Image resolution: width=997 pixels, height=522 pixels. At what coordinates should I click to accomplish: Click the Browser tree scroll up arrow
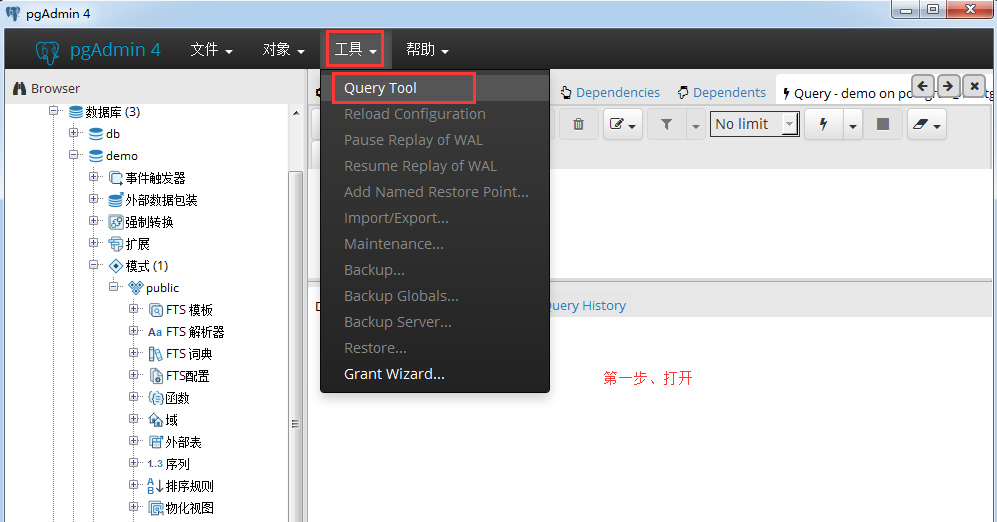pos(296,113)
